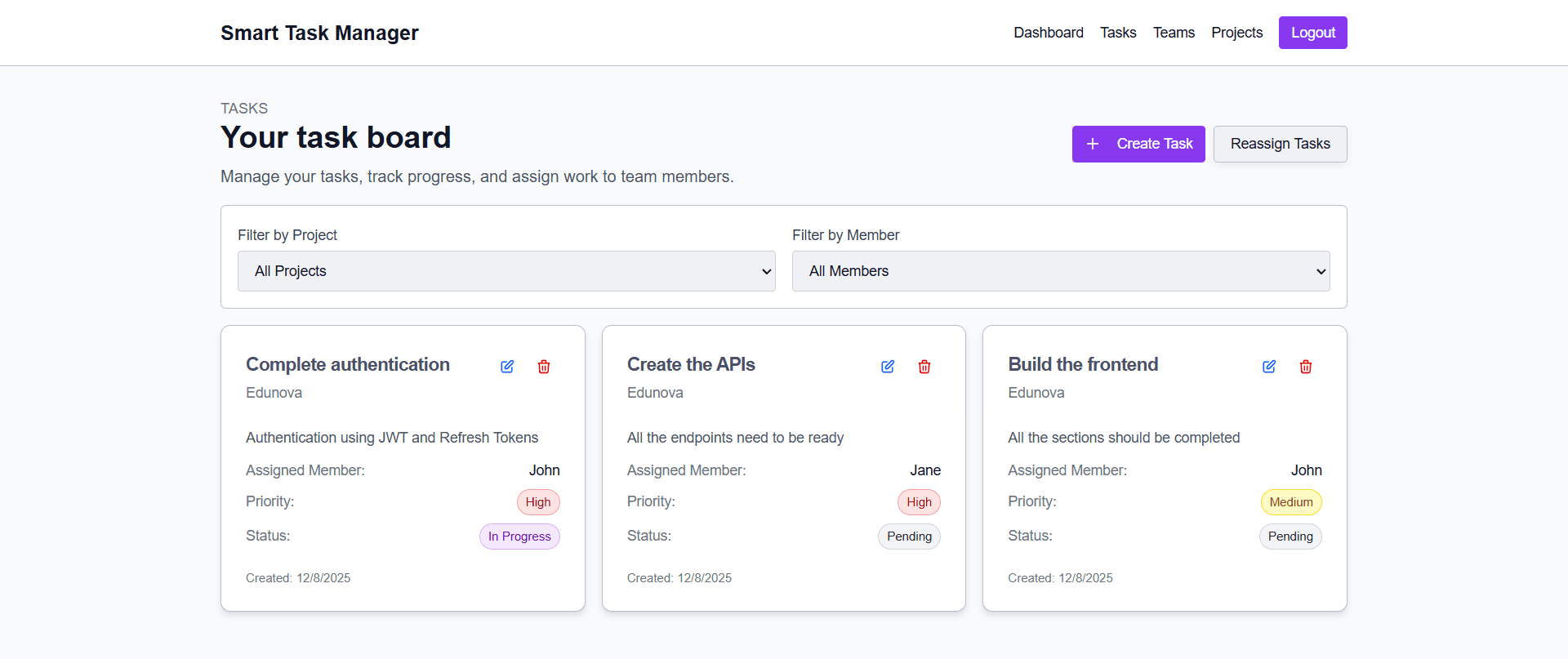Image resolution: width=1568 pixels, height=659 pixels.
Task: Click the Reassign Tasks button
Action: [x=1281, y=144]
